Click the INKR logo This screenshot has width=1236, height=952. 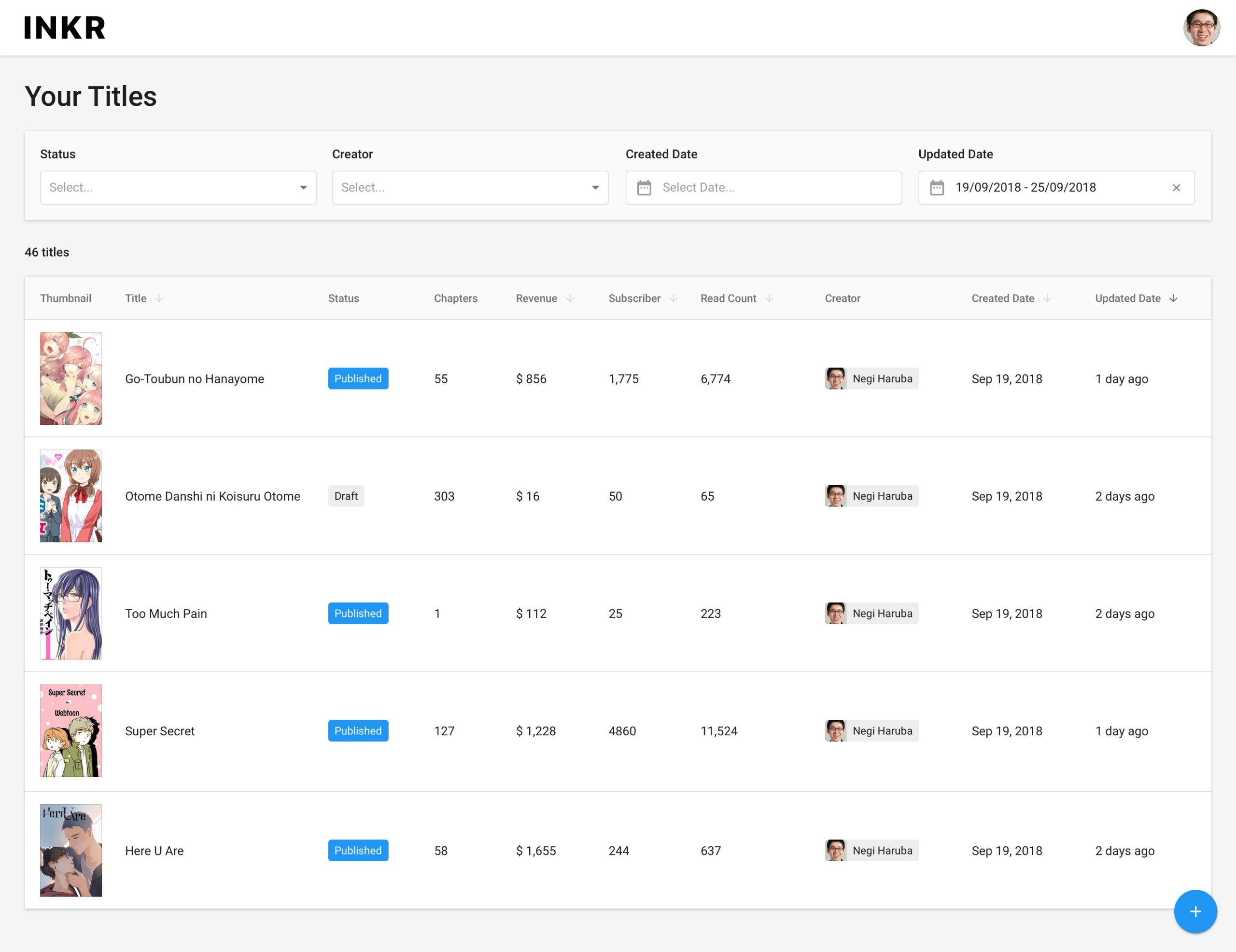coord(65,28)
